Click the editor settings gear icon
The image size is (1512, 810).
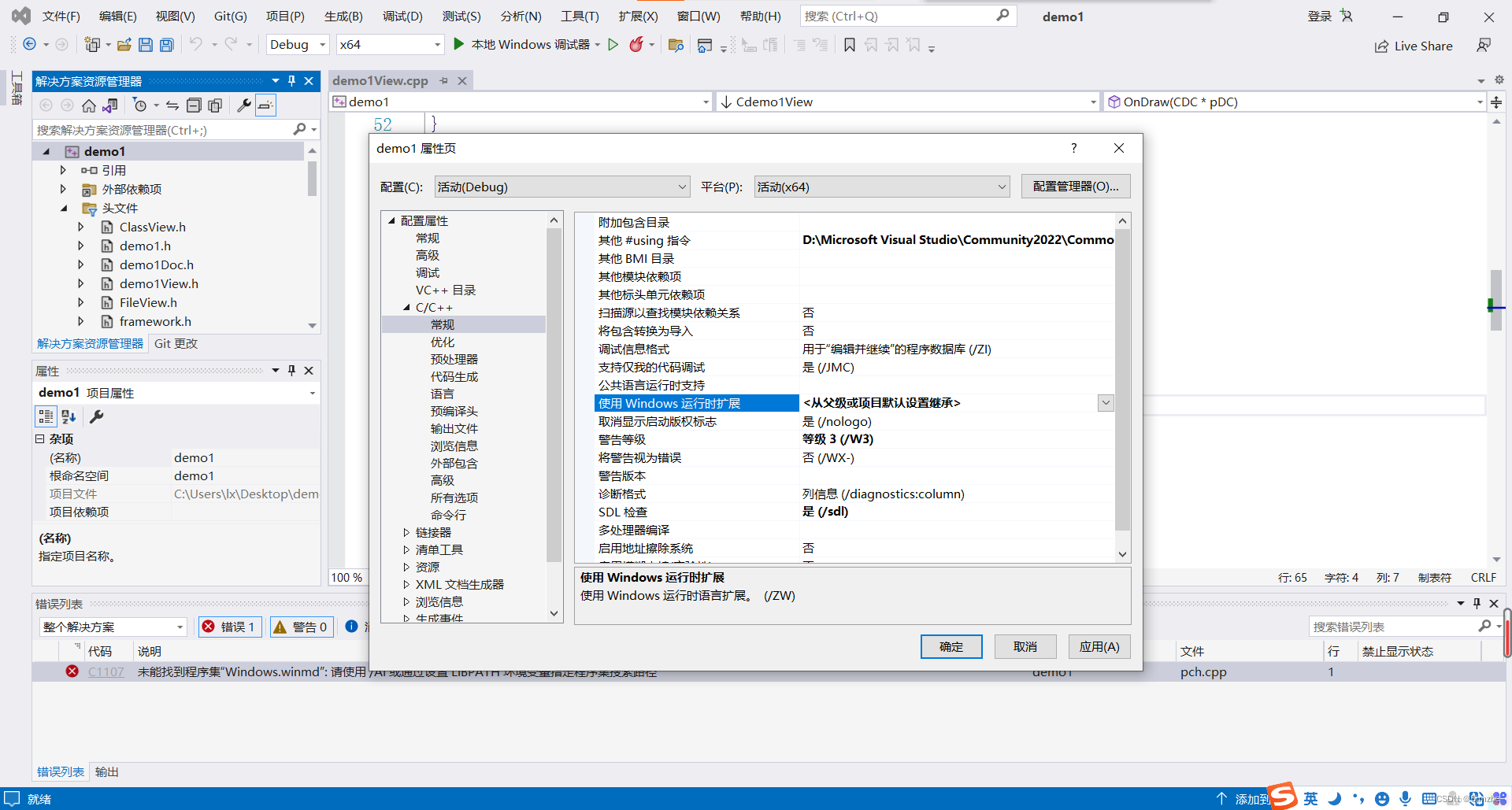(1499, 80)
